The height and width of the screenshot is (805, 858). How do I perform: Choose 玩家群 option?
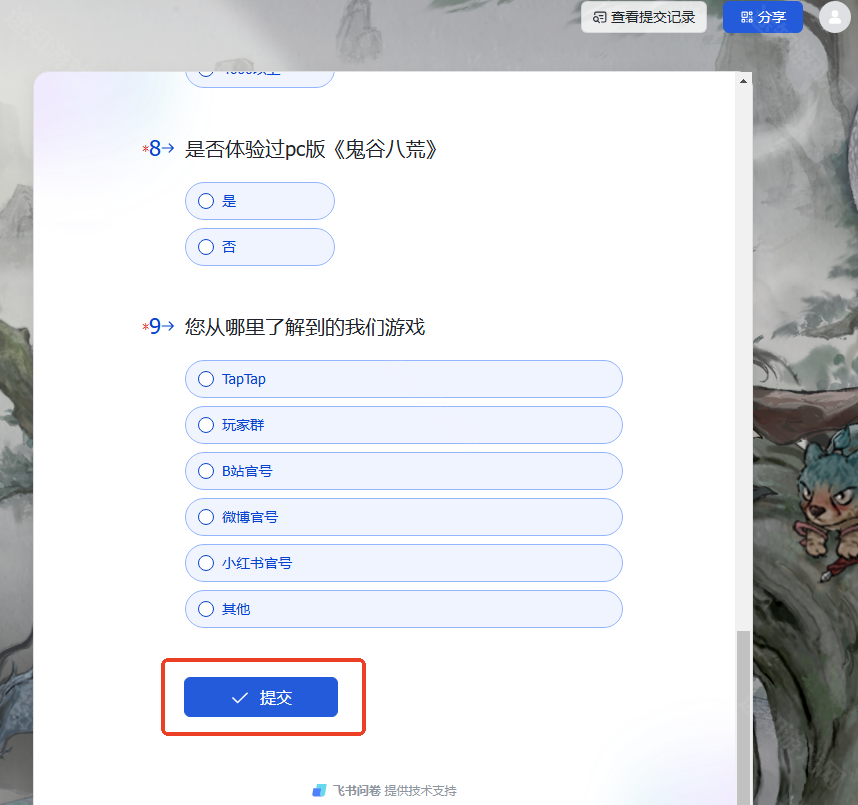(x=404, y=425)
